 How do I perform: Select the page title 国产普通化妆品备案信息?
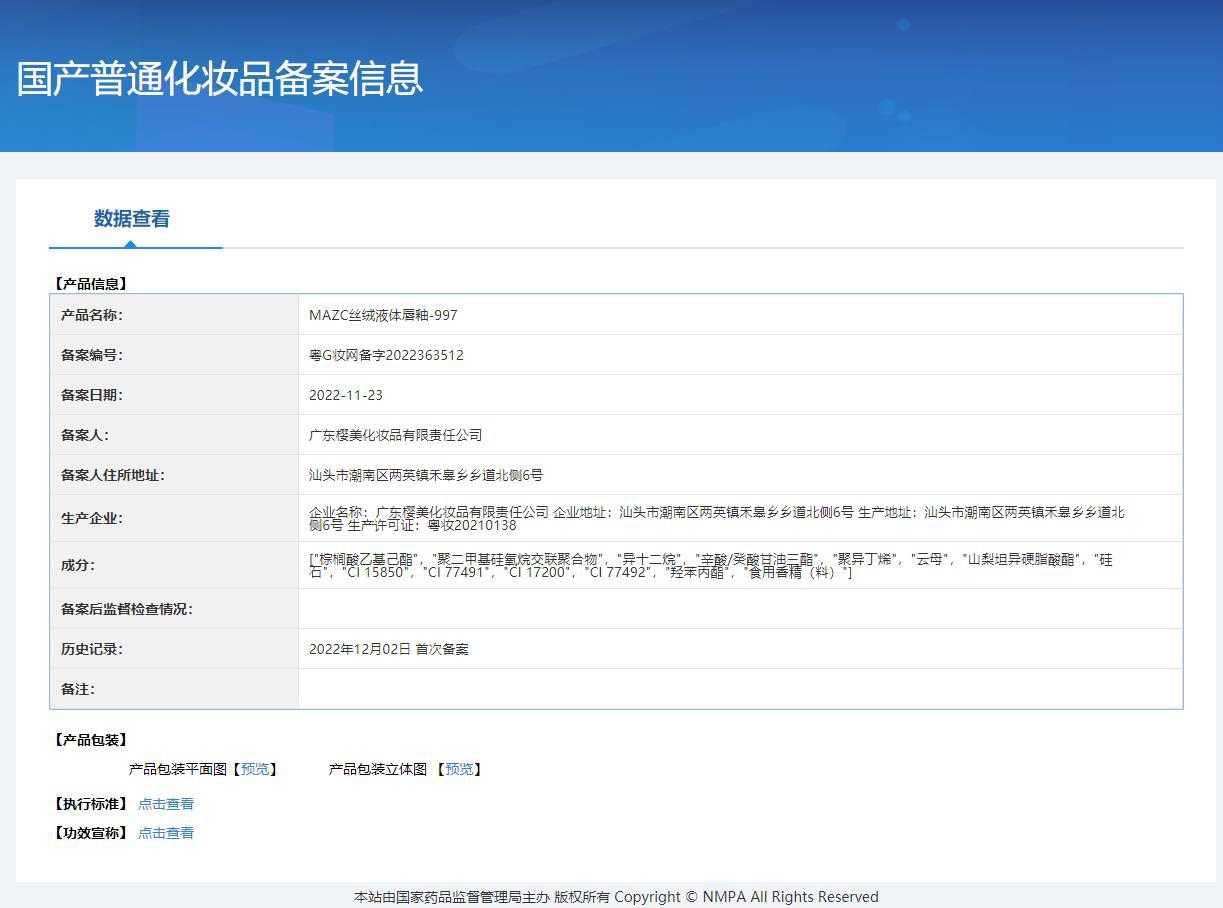220,78
